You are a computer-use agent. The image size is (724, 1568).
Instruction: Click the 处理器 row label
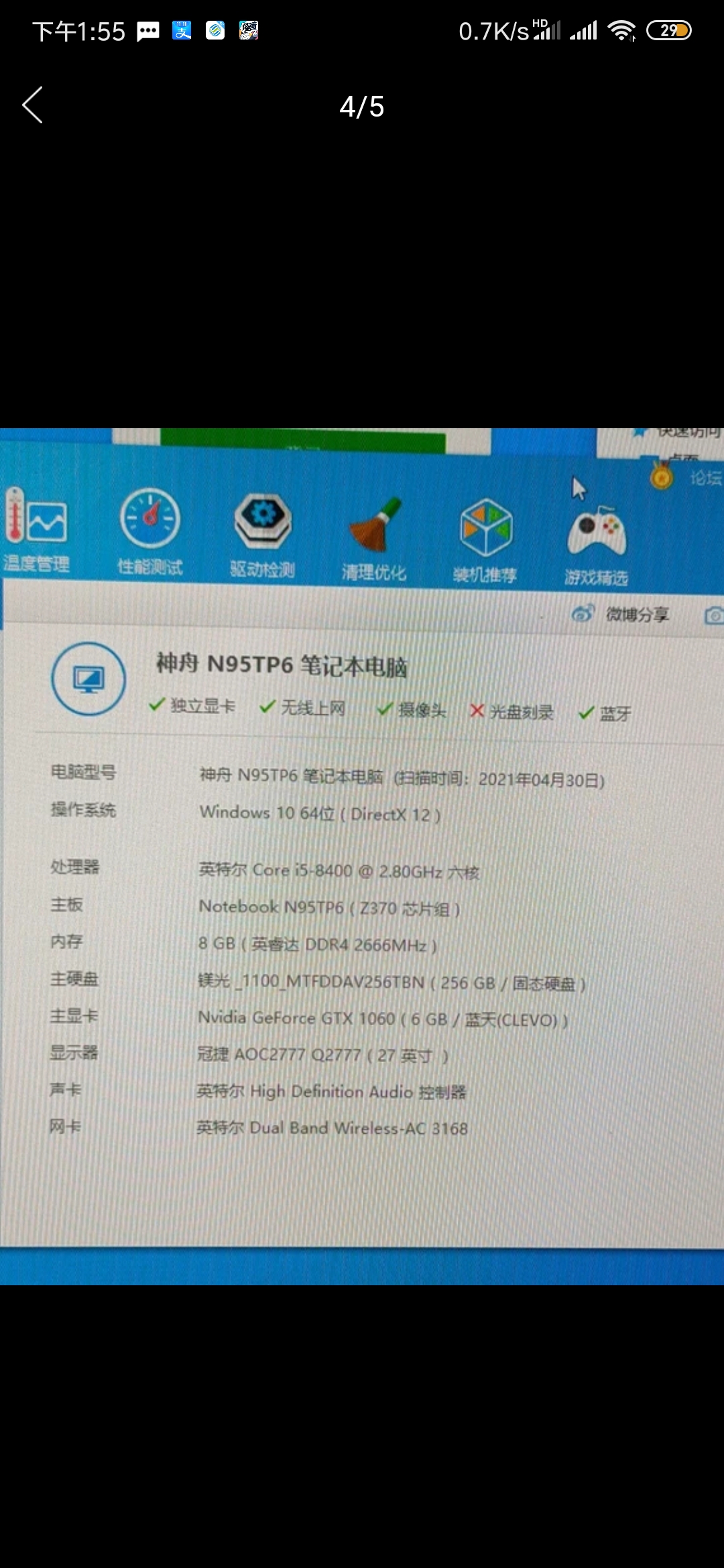coord(75,867)
